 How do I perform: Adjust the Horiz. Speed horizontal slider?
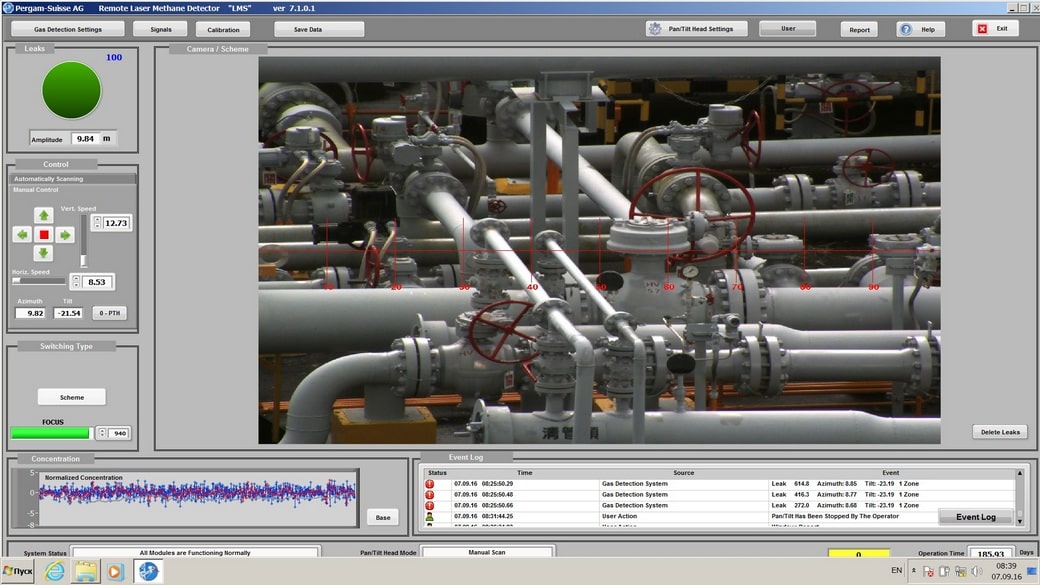38,281
